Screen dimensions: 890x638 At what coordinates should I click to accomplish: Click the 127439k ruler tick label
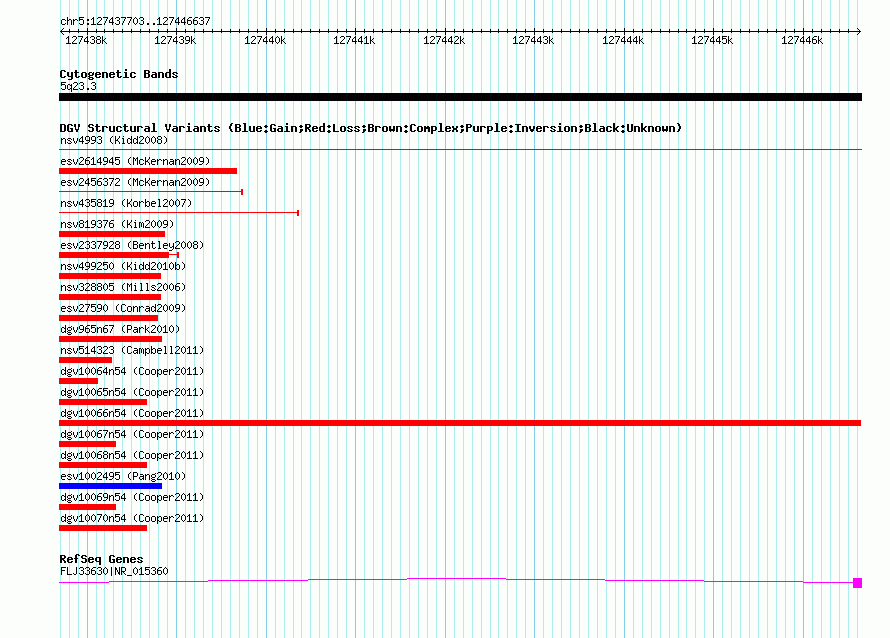pyautogui.click(x=175, y=40)
